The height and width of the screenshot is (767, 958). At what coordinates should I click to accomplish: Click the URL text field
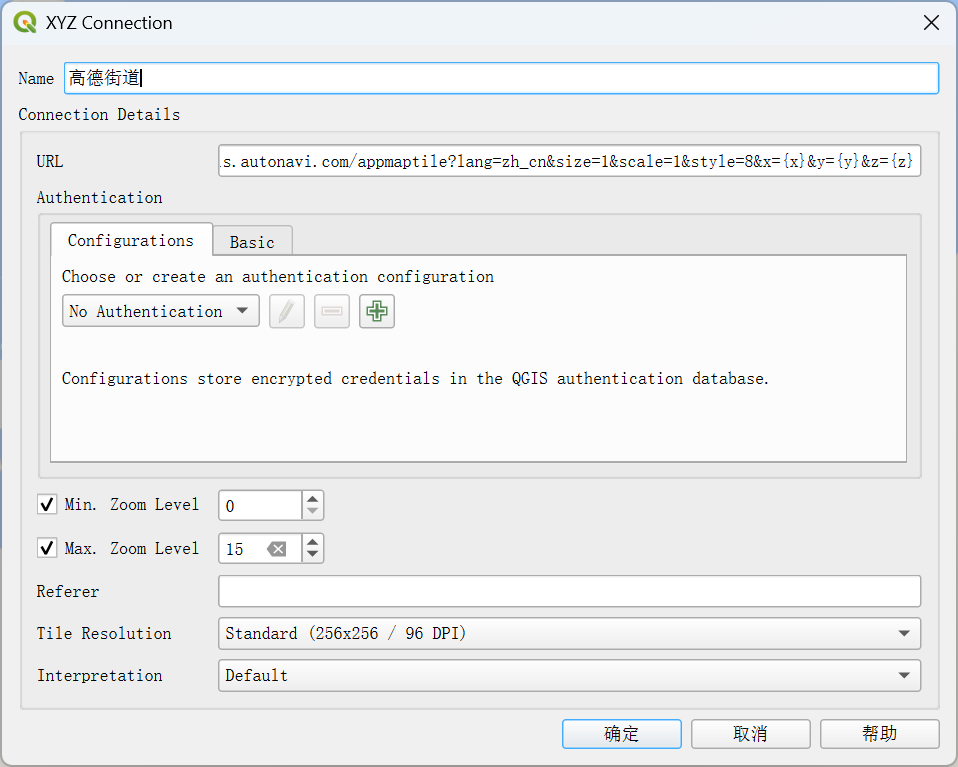(569, 162)
